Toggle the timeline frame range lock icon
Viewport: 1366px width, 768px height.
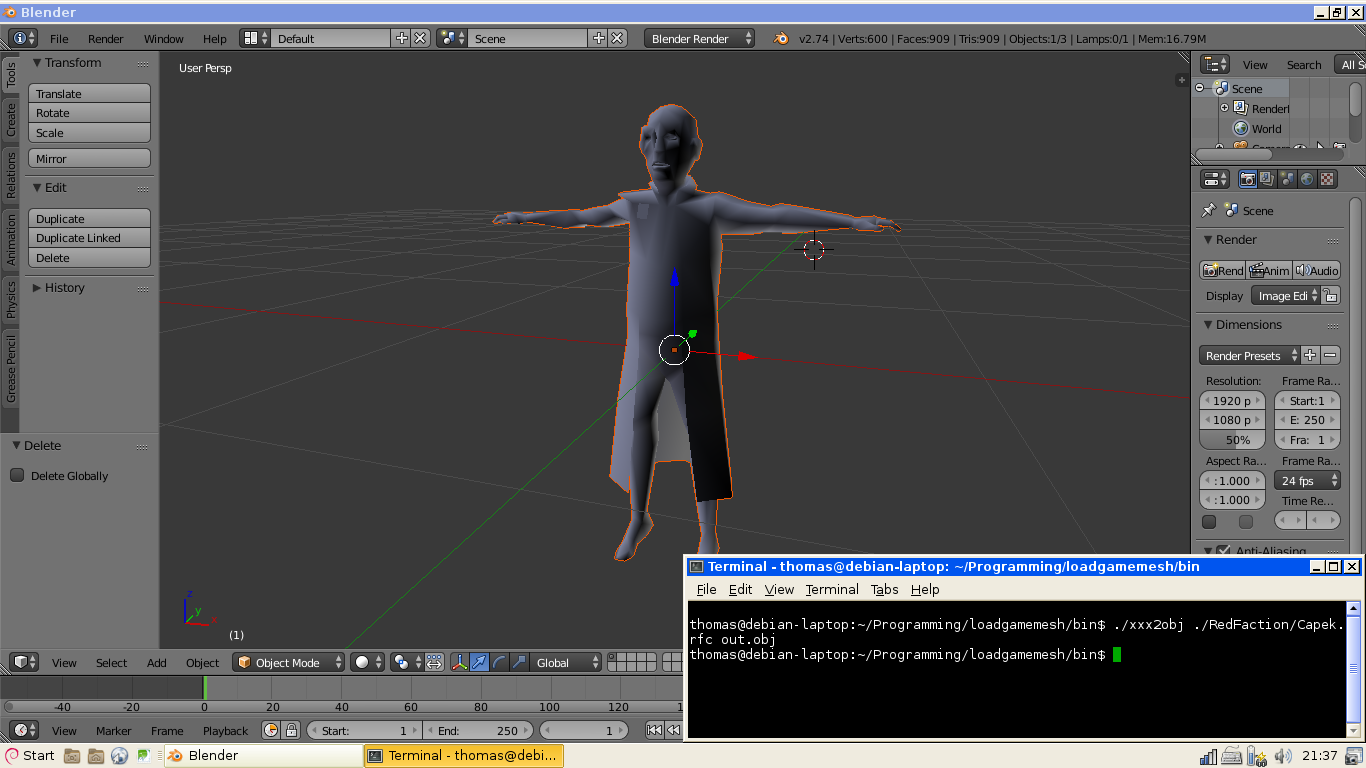click(291, 730)
